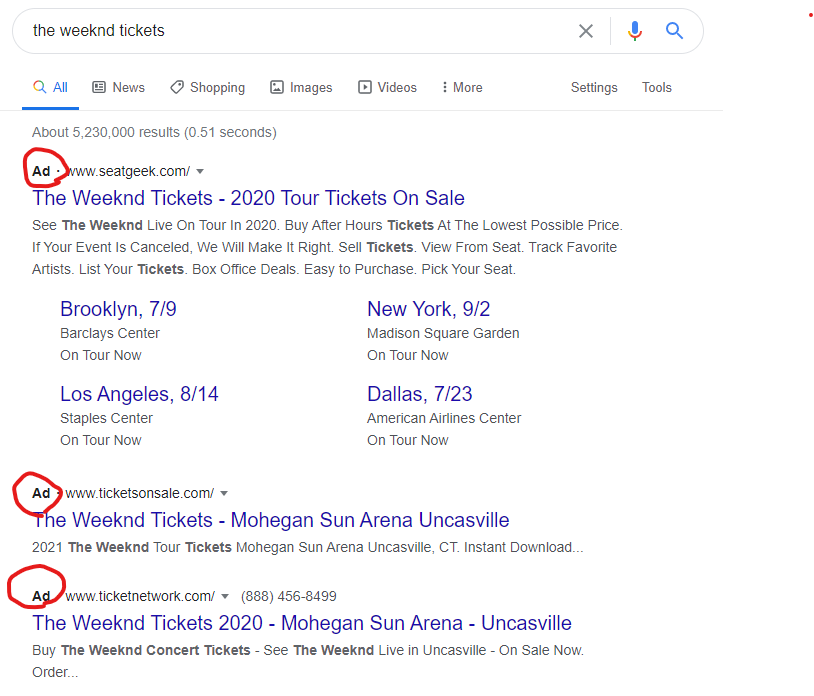This screenshot has width=814, height=696.
Task: Click the blue magnifying glass search icon
Action: pyautogui.click(x=674, y=30)
